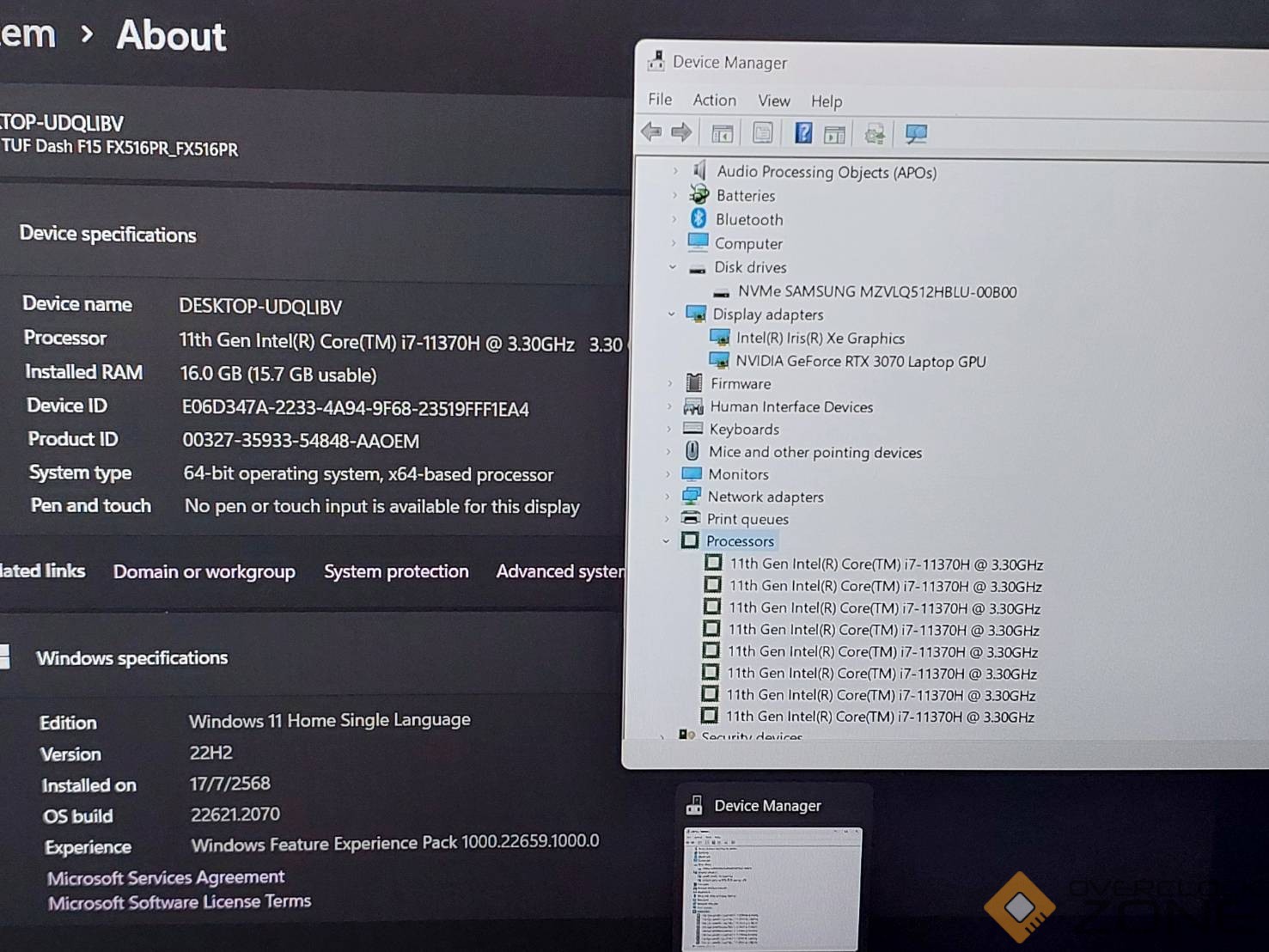Click the NVIDIA GeForce RTX 3070 adapter icon
The image size is (1269, 952).
tap(718, 361)
